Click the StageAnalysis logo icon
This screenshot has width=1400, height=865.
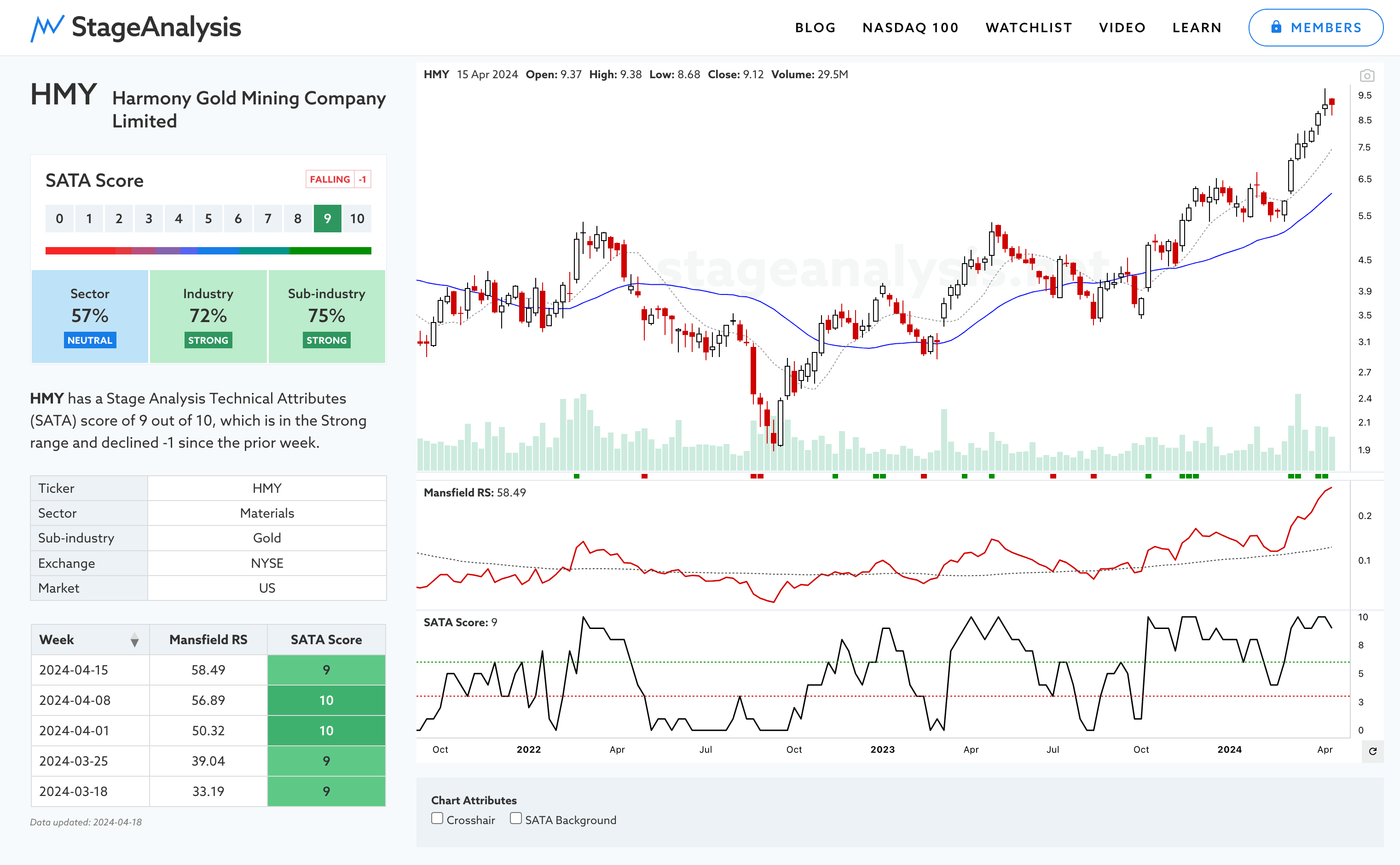pos(47,28)
